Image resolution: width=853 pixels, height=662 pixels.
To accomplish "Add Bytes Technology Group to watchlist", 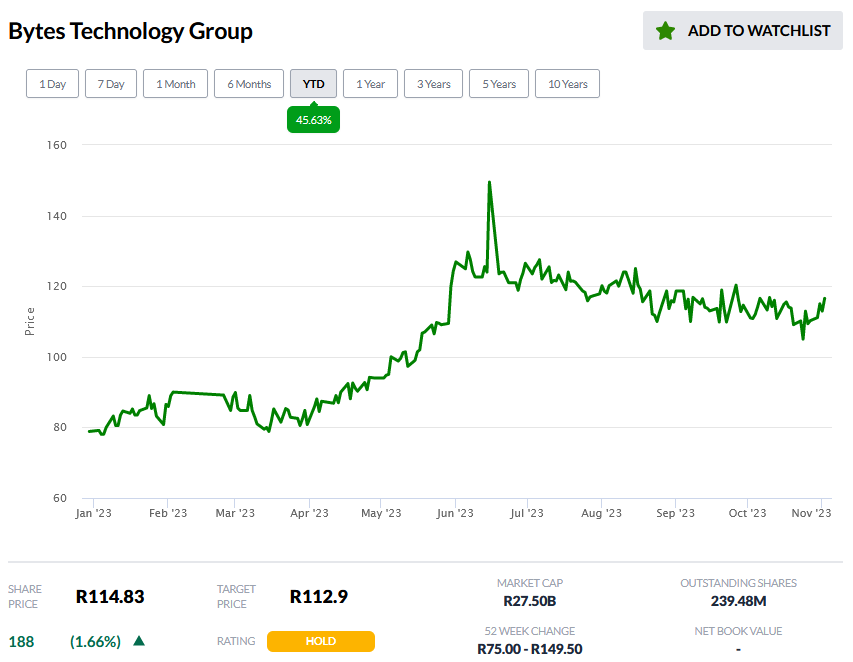I will pos(743,30).
